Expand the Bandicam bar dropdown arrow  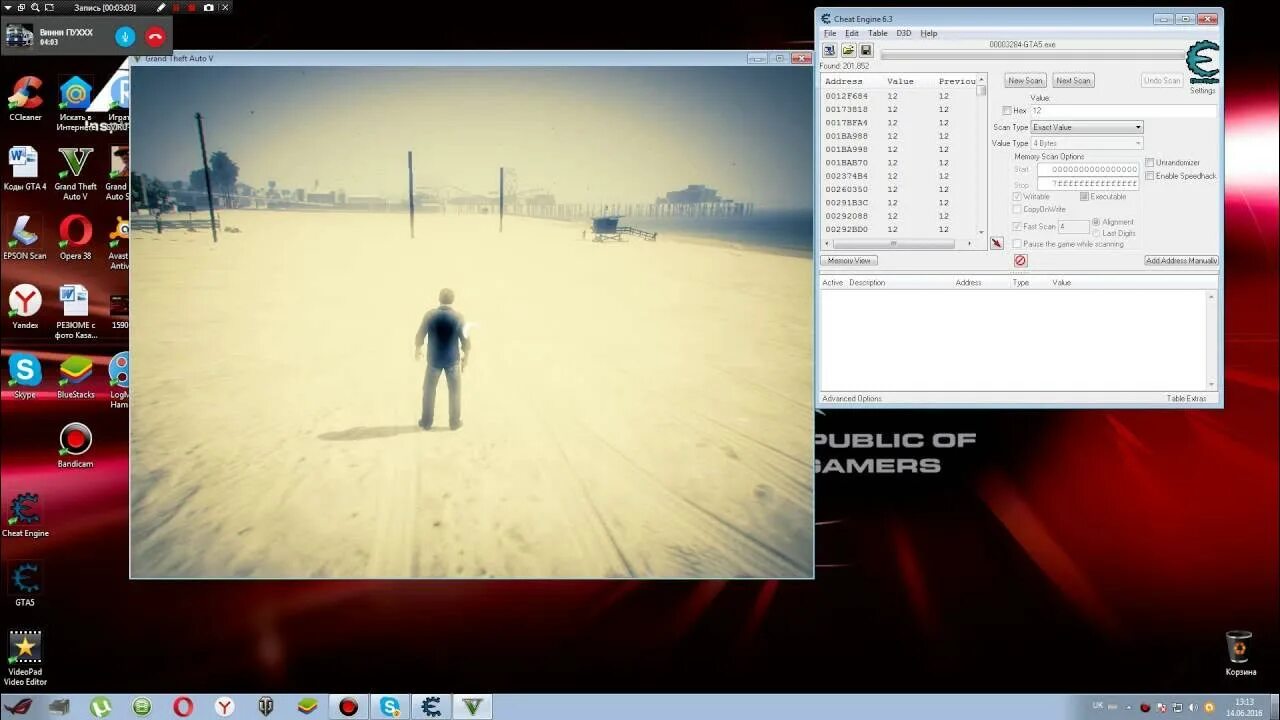point(7,7)
